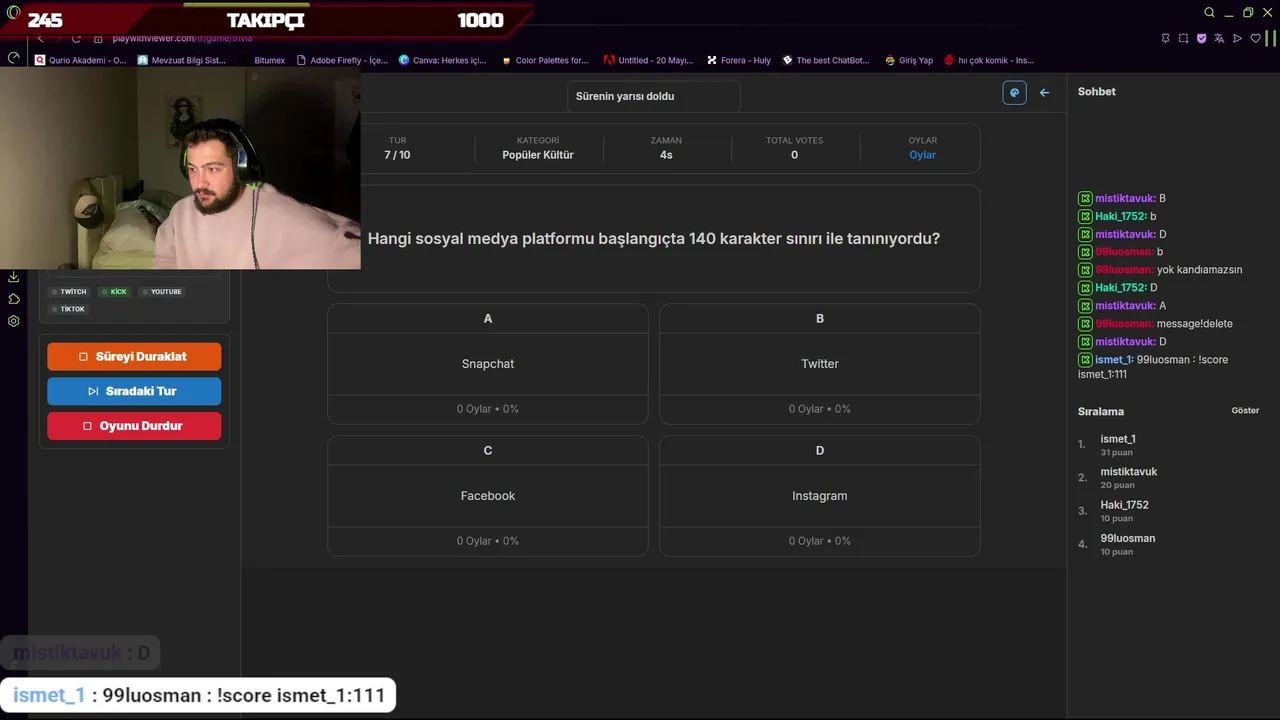Open the Canva: Herkes içi... bookmark
The height and width of the screenshot is (720, 1280).
click(443, 60)
